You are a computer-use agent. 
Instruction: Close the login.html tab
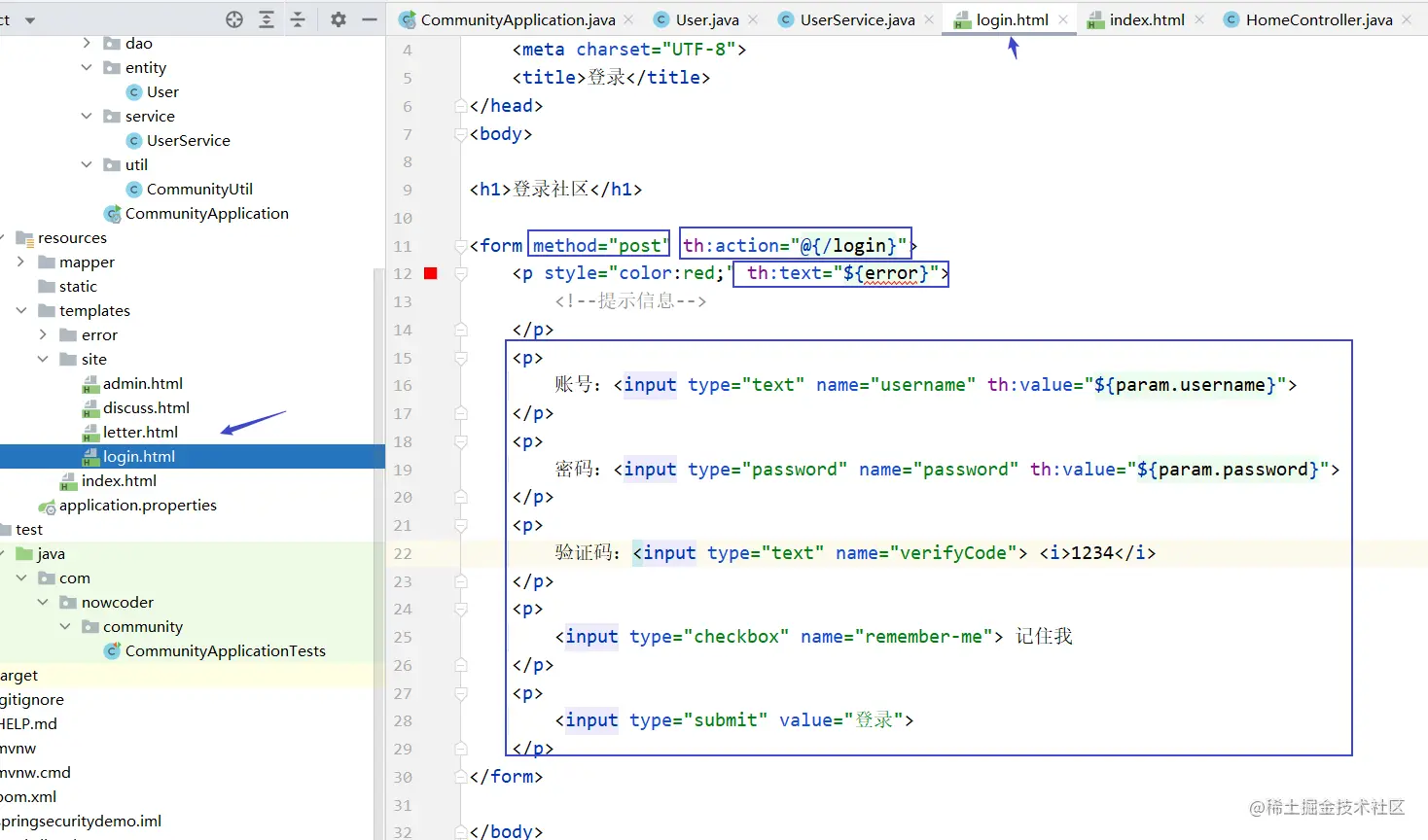point(1063,19)
